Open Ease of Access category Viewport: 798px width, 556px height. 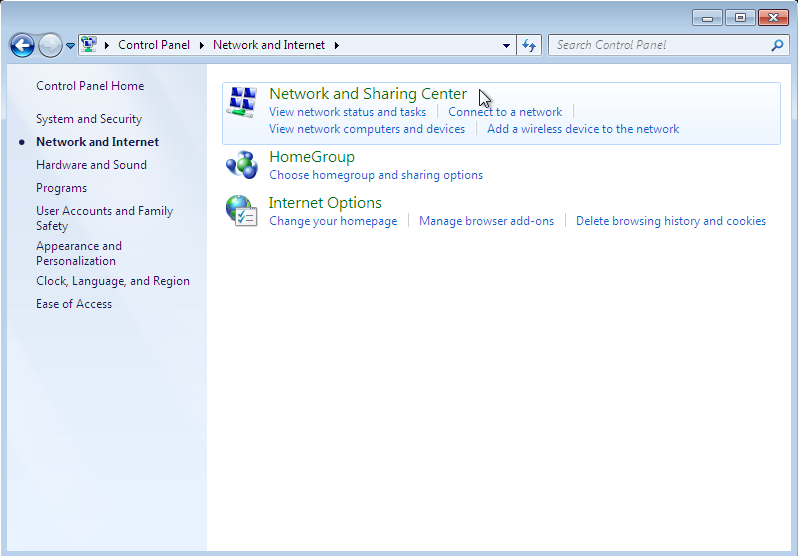[x=74, y=304]
